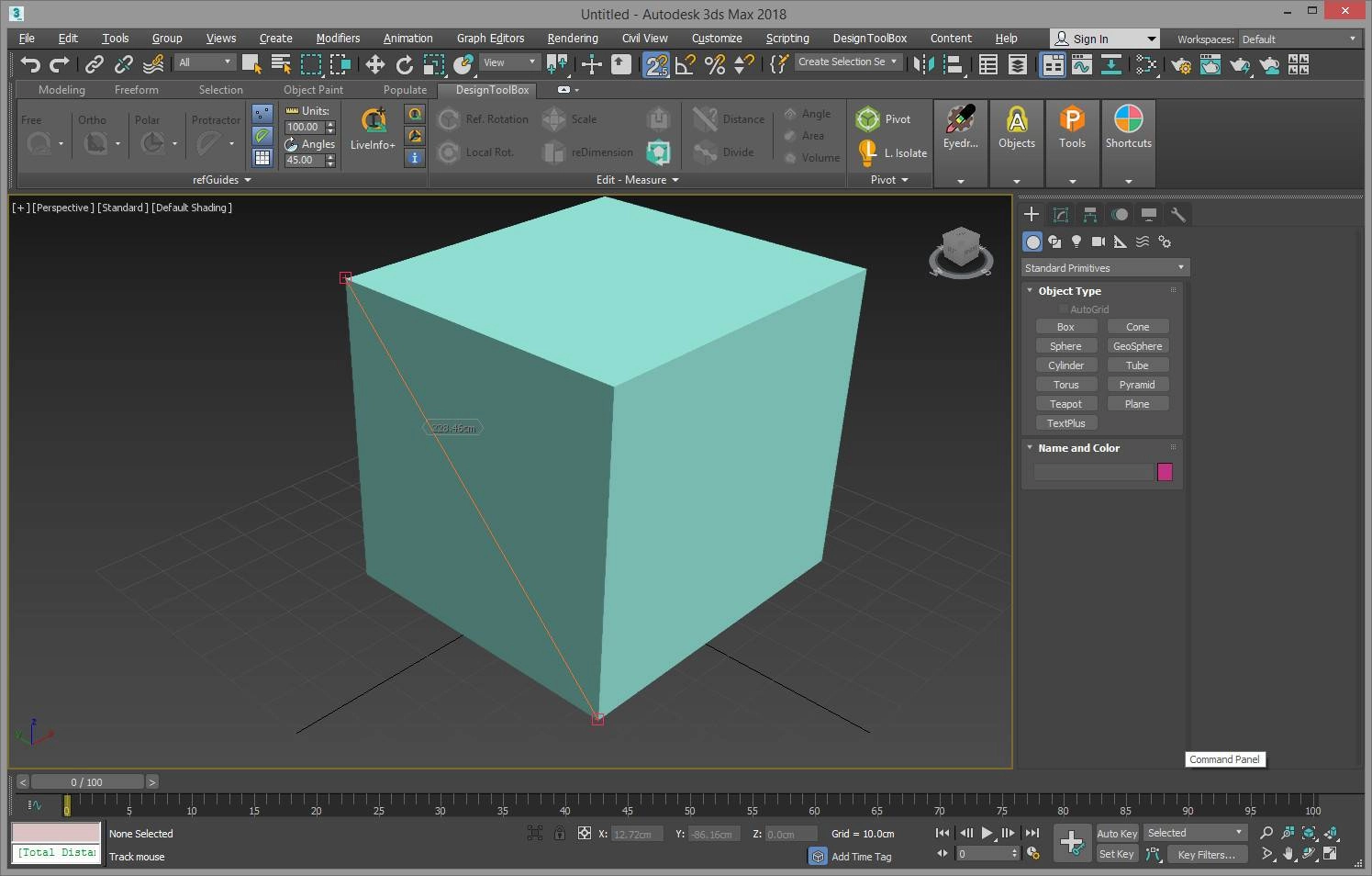Open the Rendered Frame Window icon
Screen dimensions: 1372x876
coord(1210,64)
